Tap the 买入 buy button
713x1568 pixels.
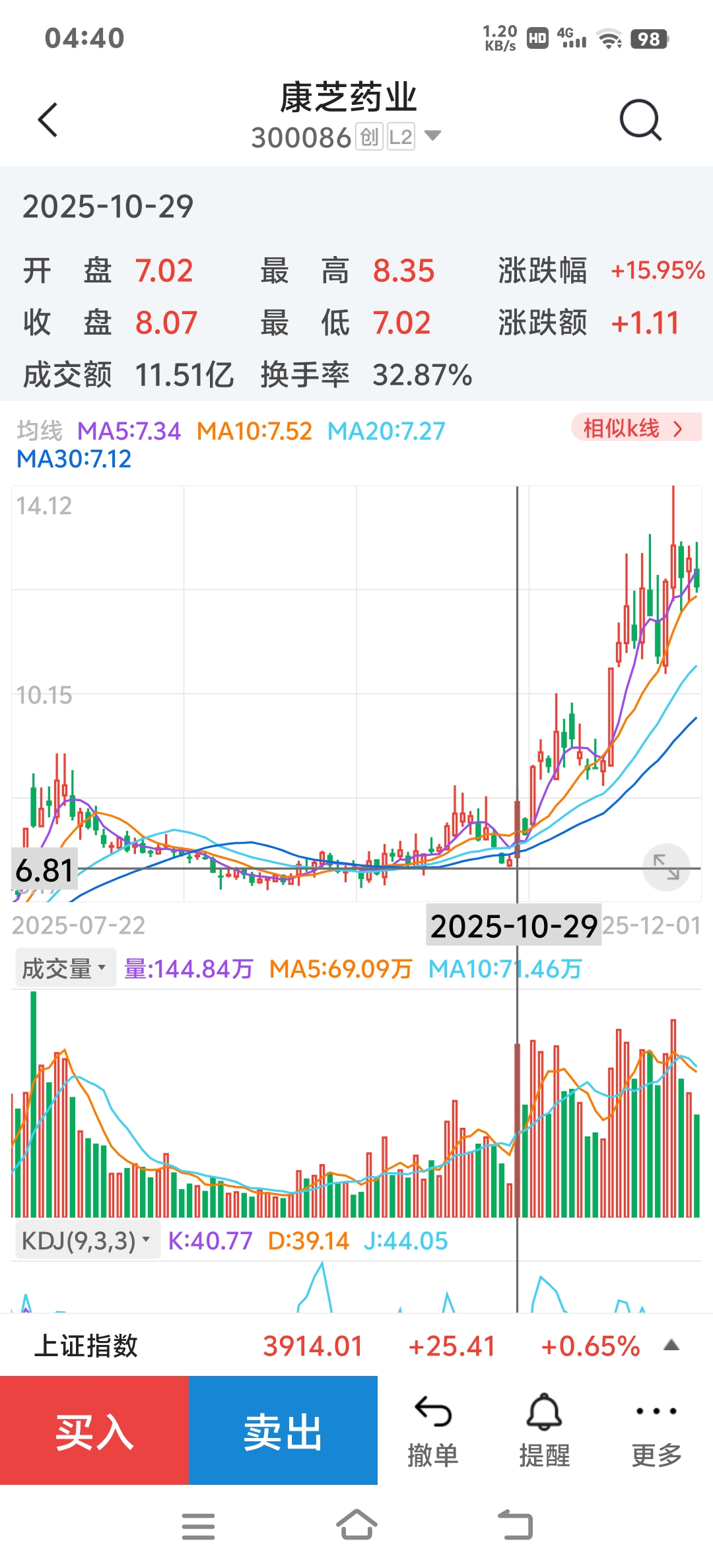pos(94,1431)
